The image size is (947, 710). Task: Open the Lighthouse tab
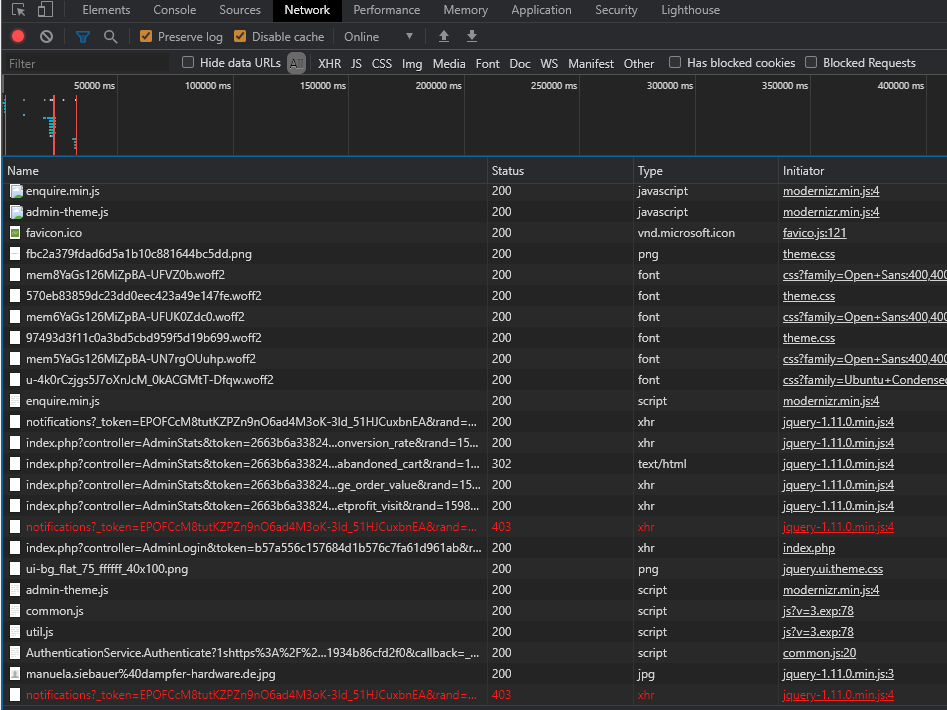(x=690, y=10)
